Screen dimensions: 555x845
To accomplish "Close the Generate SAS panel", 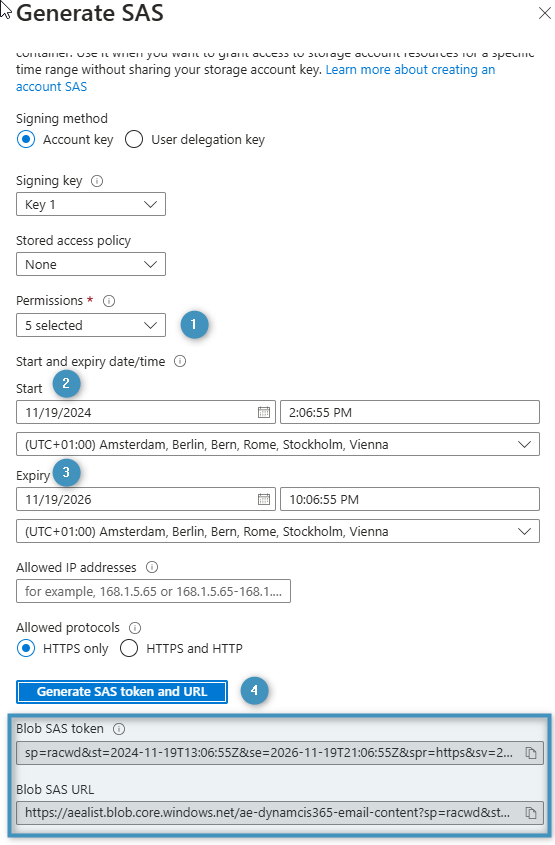I will (x=545, y=13).
